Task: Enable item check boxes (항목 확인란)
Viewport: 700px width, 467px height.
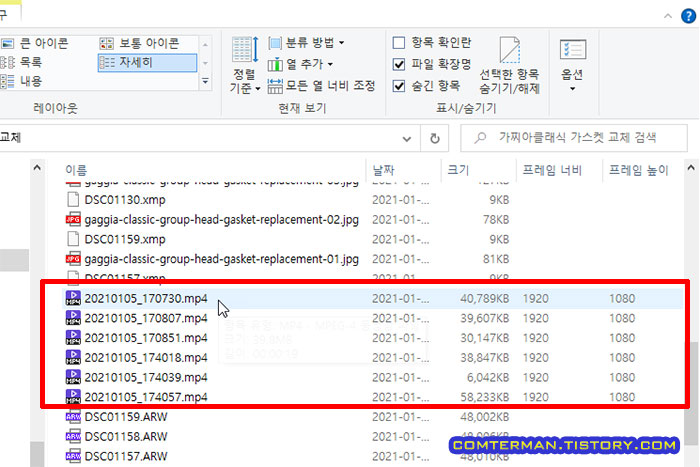Action: point(399,43)
